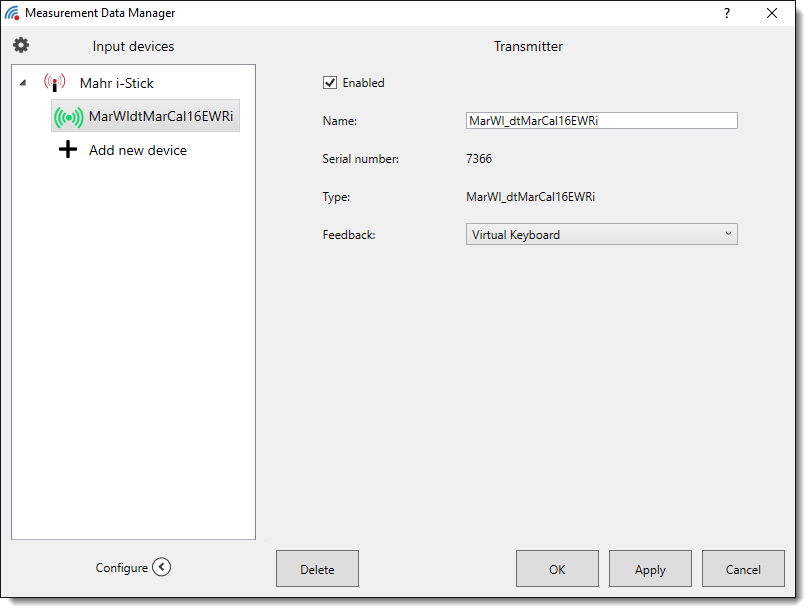Click the plus icon to add device

pyautogui.click(x=68, y=151)
